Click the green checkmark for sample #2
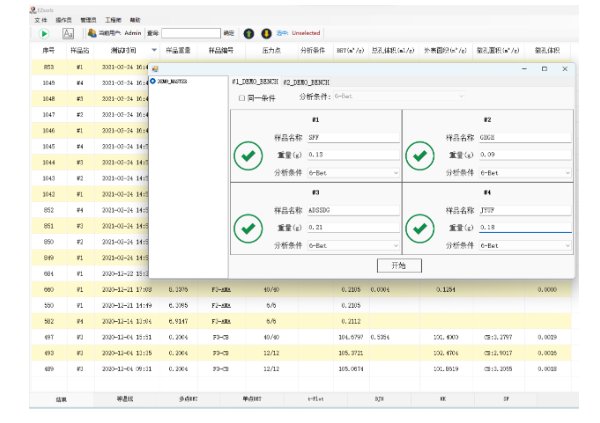Image resolution: width=600 pixels, height=423 pixels. (x=420, y=156)
